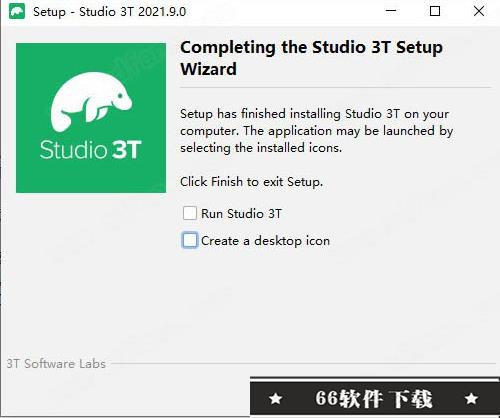The width and height of the screenshot is (500, 418).
Task: Click the "3T Software Labs" footer label
Action: pos(56,364)
